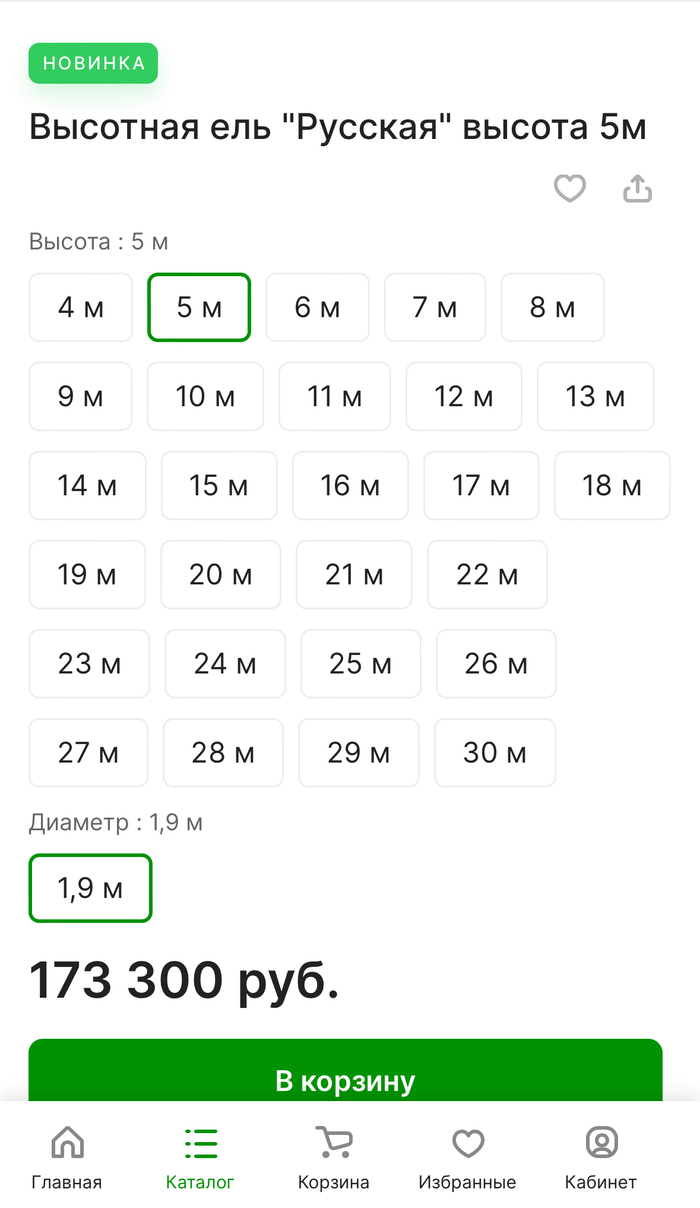Select the 23 м height option
This screenshot has height=1208, width=700.
pyautogui.click(x=89, y=663)
